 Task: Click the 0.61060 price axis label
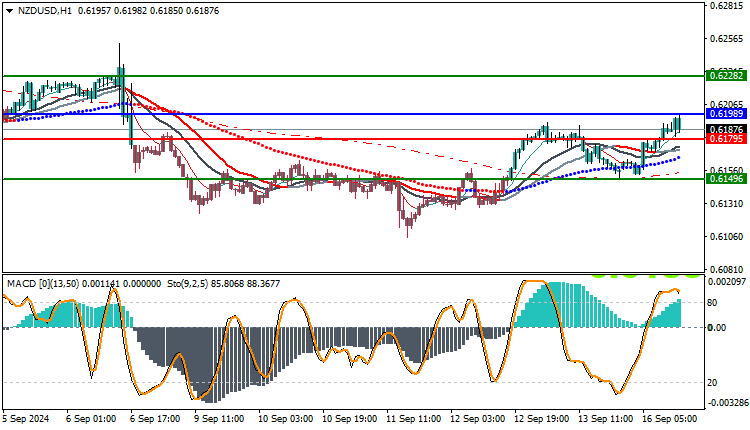pos(727,237)
